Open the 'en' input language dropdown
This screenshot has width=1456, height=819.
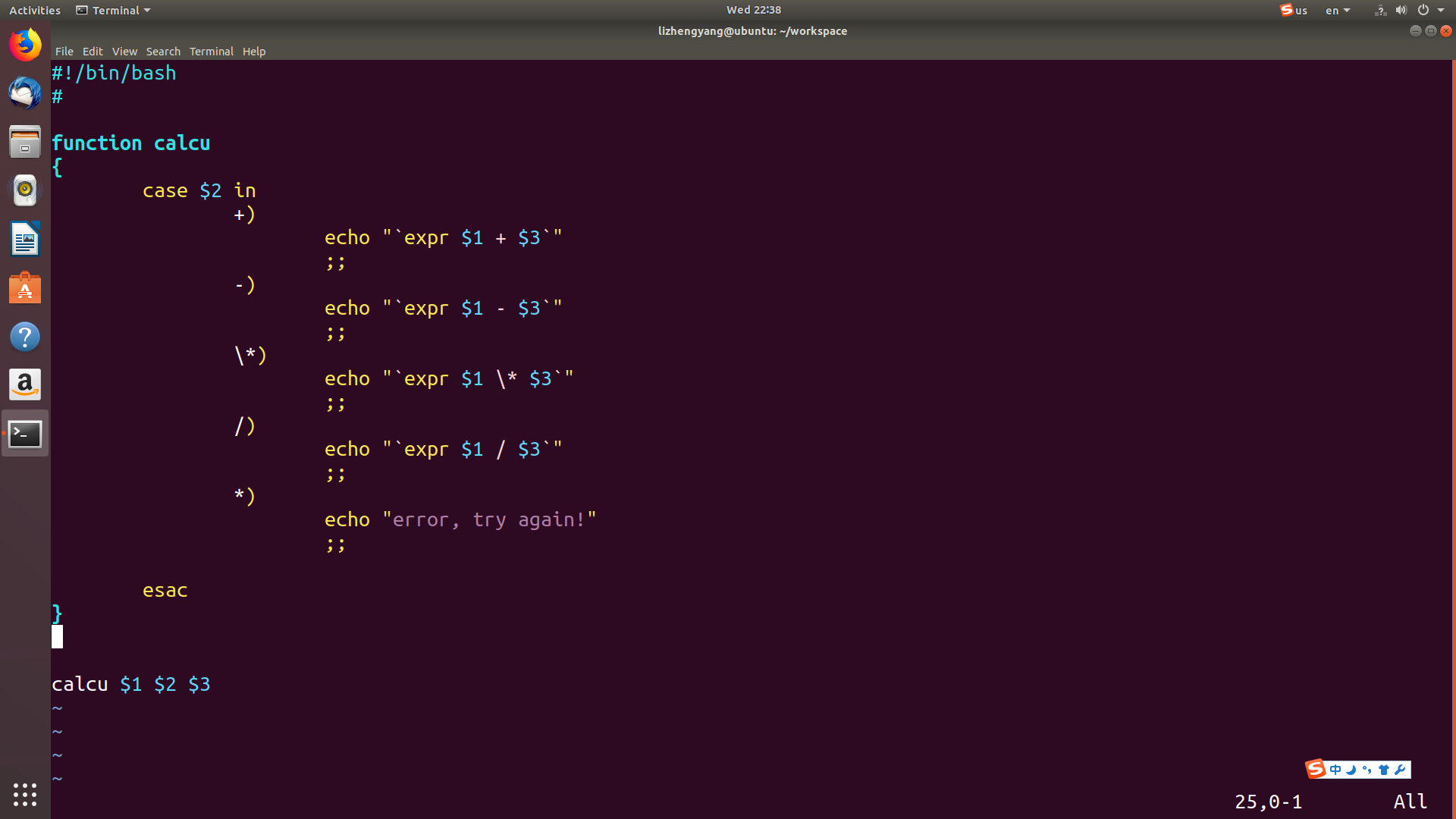1338,10
